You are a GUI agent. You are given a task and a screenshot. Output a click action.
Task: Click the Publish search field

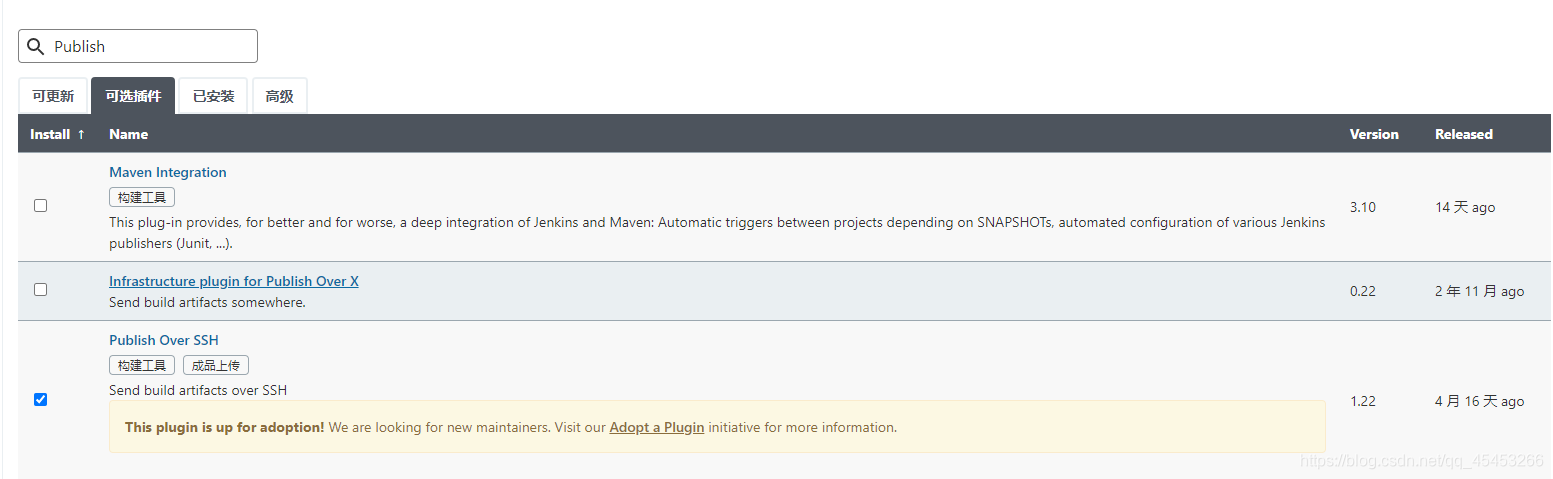tap(138, 46)
